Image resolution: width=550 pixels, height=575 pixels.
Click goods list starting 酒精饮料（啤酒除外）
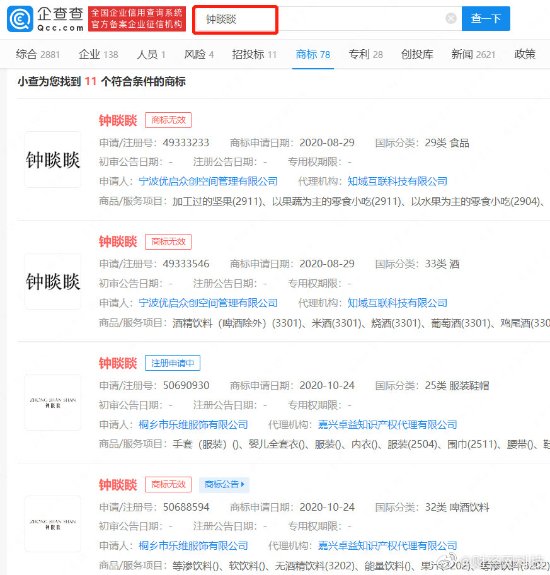click(361, 323)
